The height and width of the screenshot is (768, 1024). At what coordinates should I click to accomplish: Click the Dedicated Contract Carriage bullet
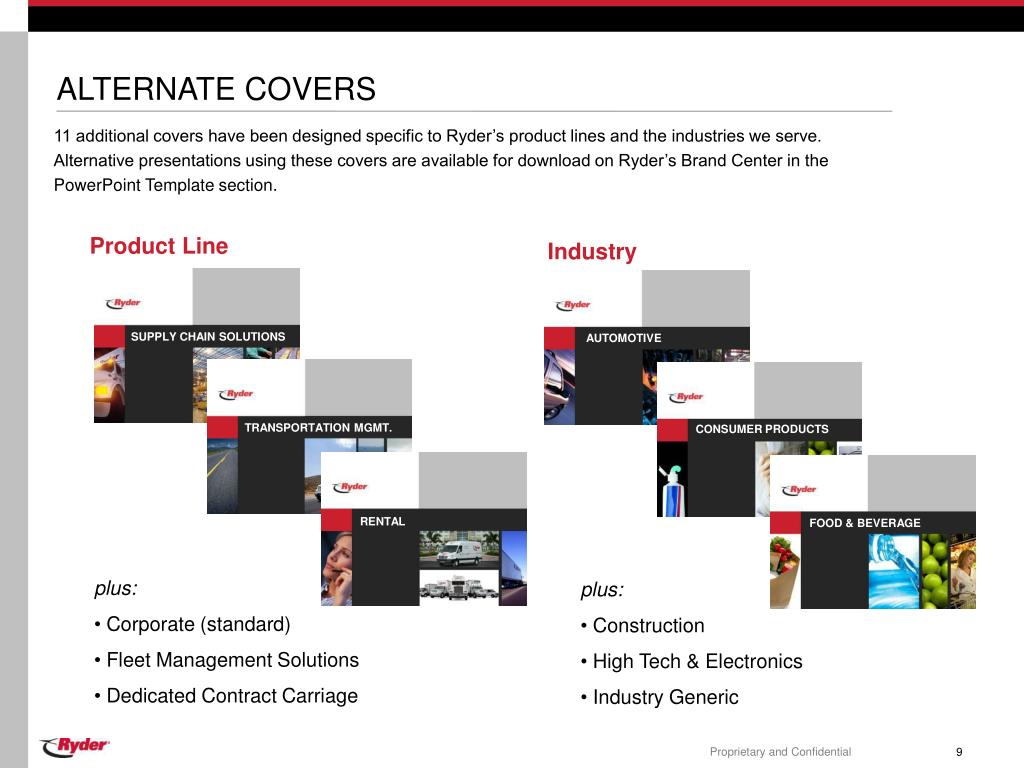point(226,696)
